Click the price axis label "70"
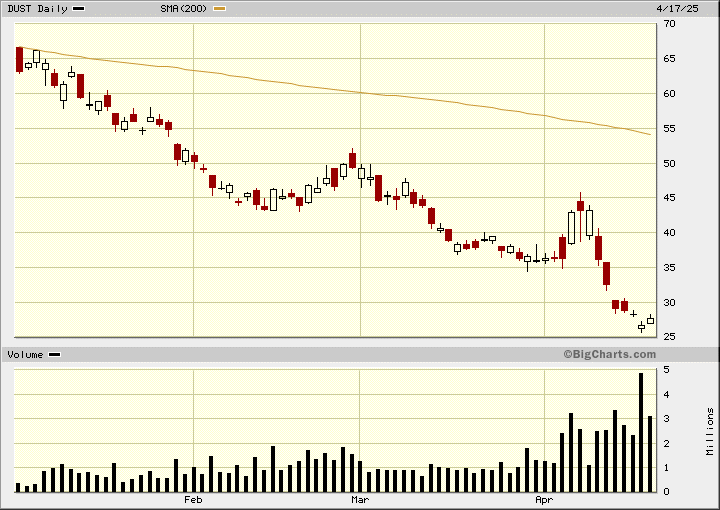This screenshot has width=720, height=510. pyautogui.click(x=669, y=24)
